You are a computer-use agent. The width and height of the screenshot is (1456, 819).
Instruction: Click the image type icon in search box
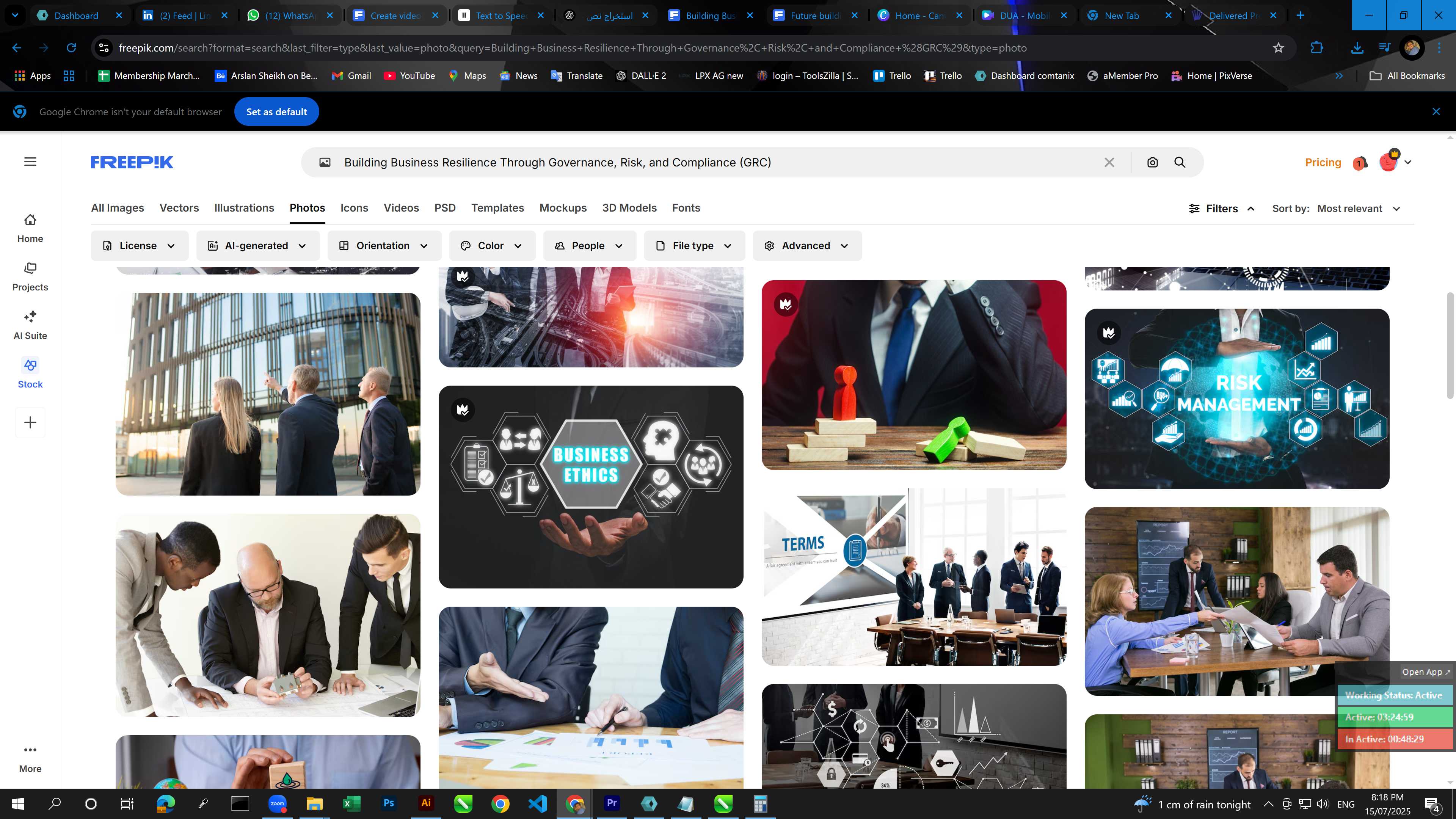pos(325,163)
